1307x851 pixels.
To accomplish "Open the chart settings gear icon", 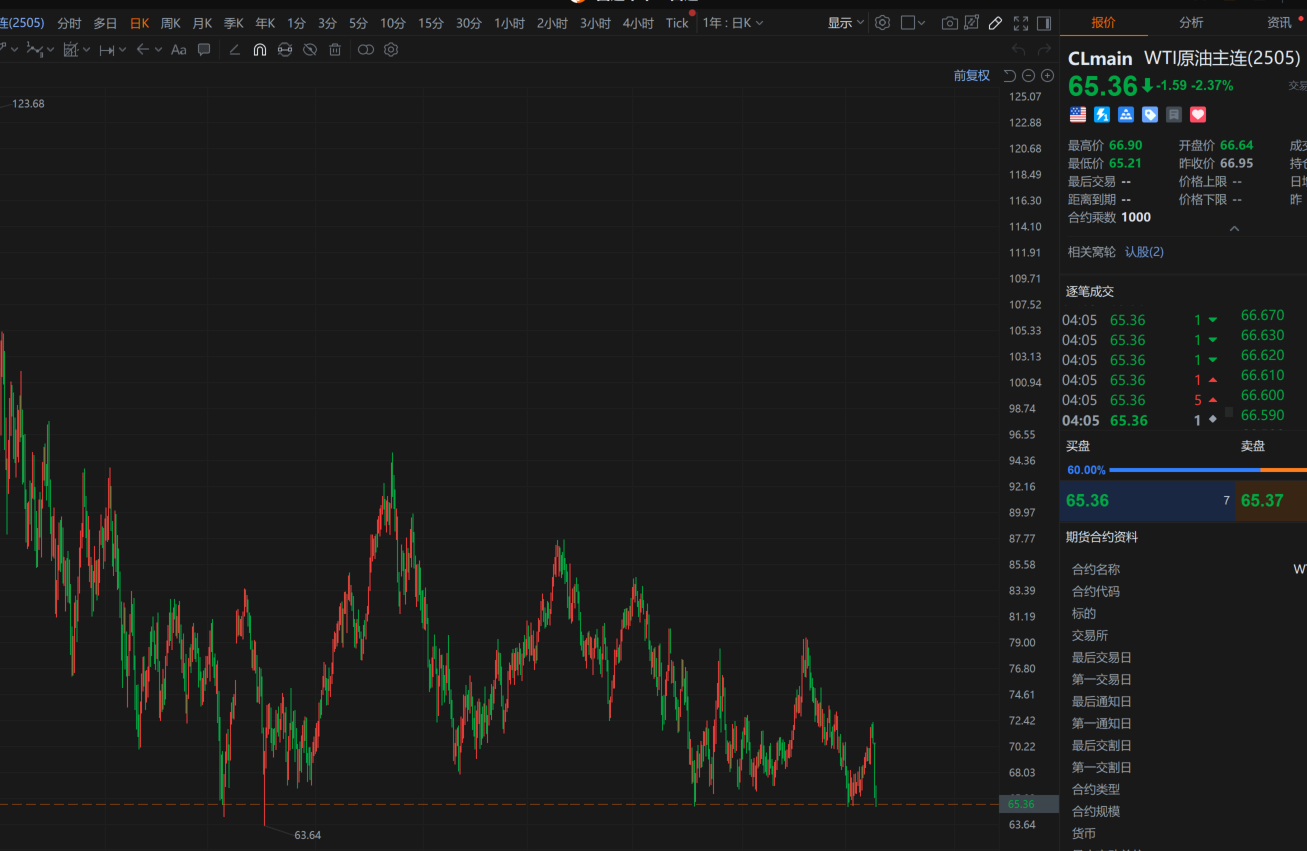I will (x=882, y=23).
